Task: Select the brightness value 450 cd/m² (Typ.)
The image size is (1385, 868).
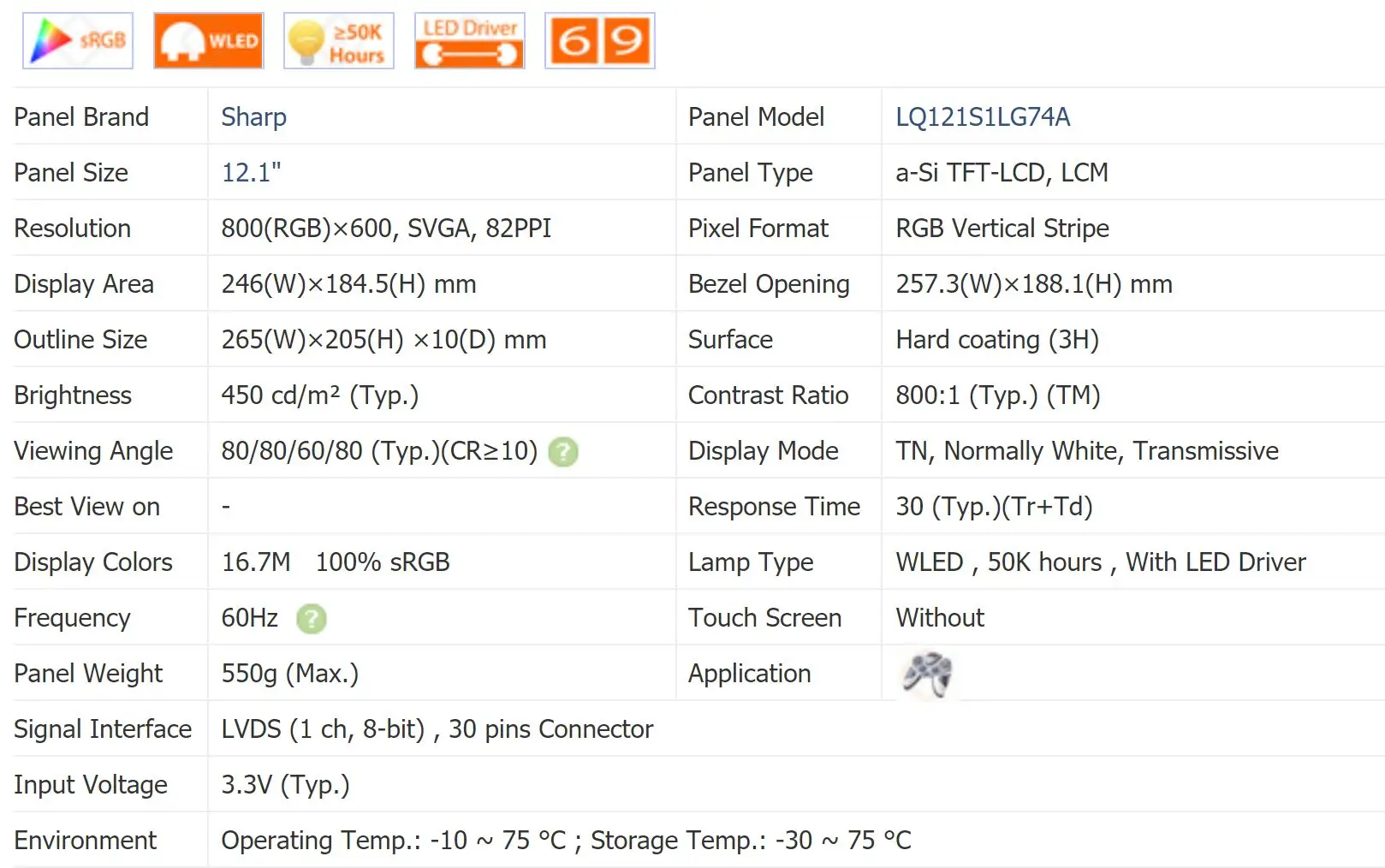Action: [x=320, y=395]
